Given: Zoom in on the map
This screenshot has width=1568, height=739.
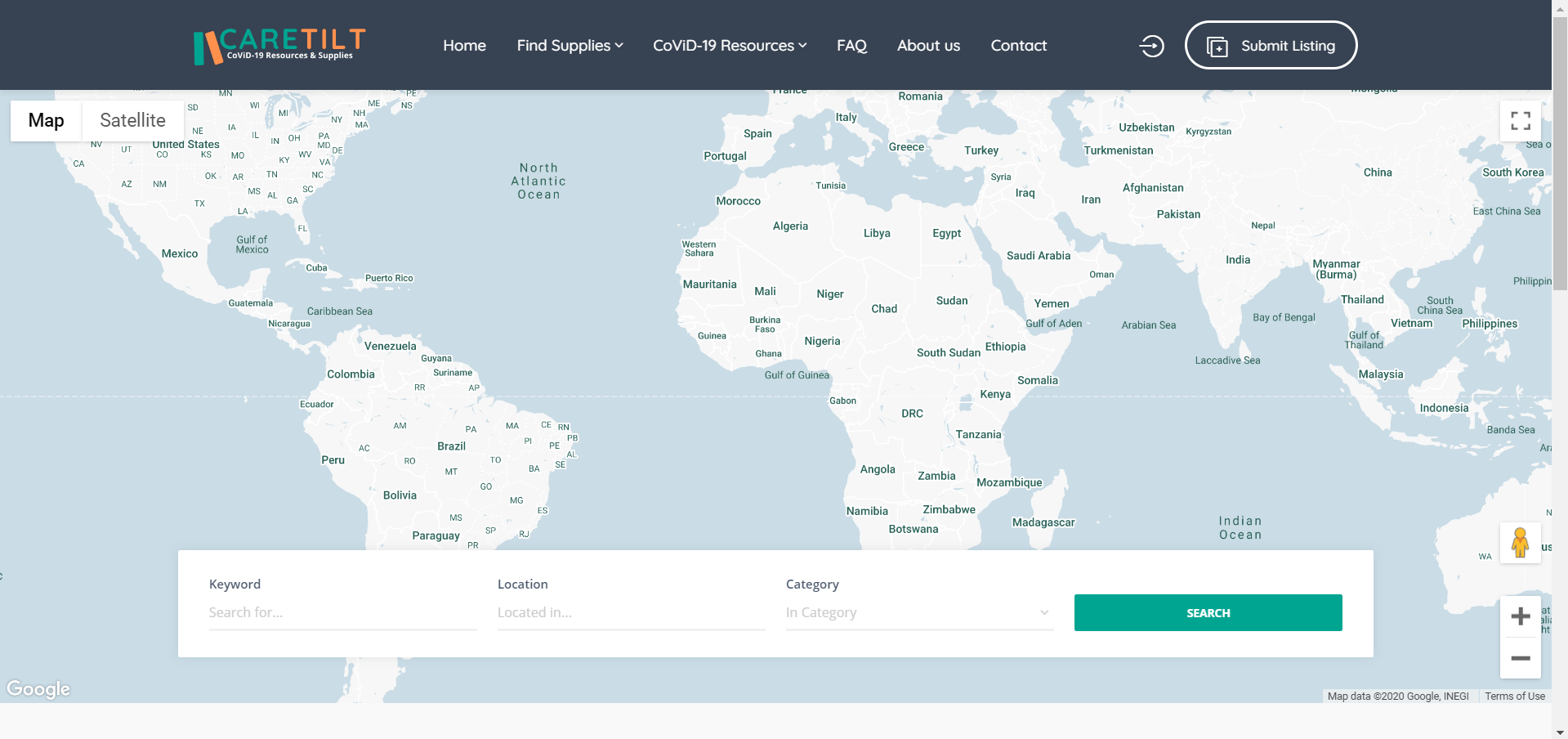Looking at the screenshot, I should click(1521, 616).
